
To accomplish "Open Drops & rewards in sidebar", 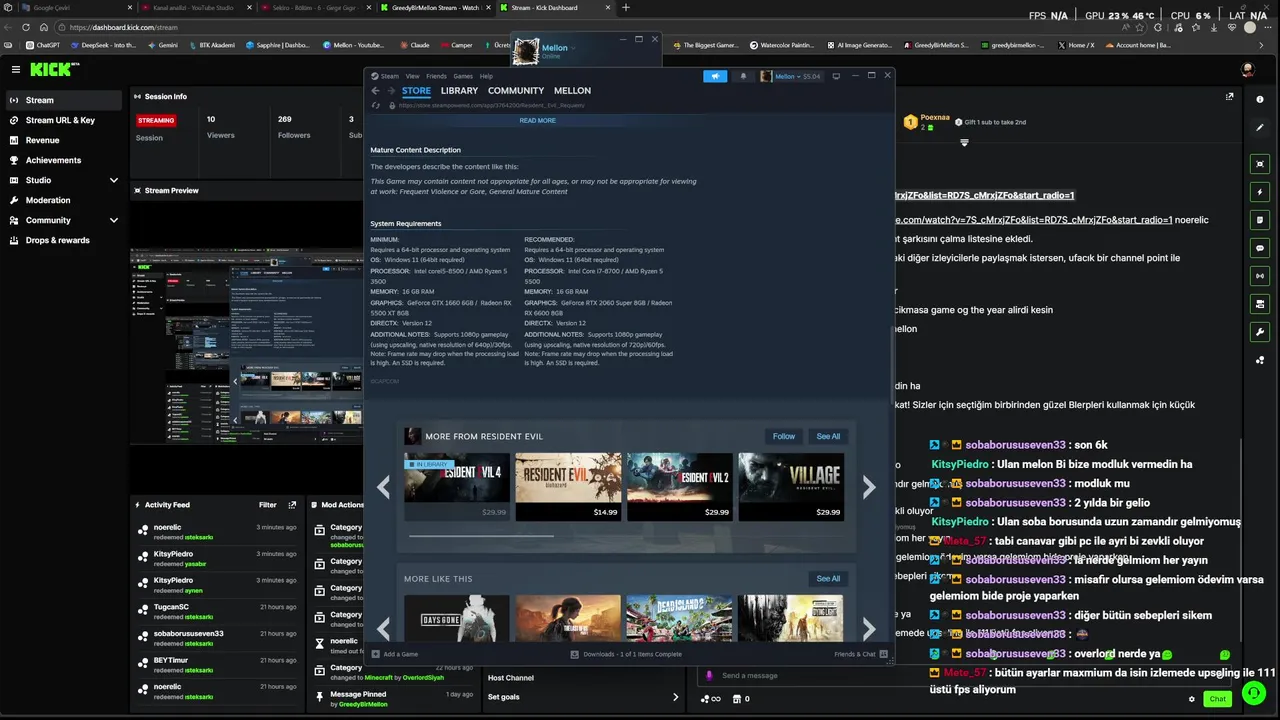I will (63, 240).
